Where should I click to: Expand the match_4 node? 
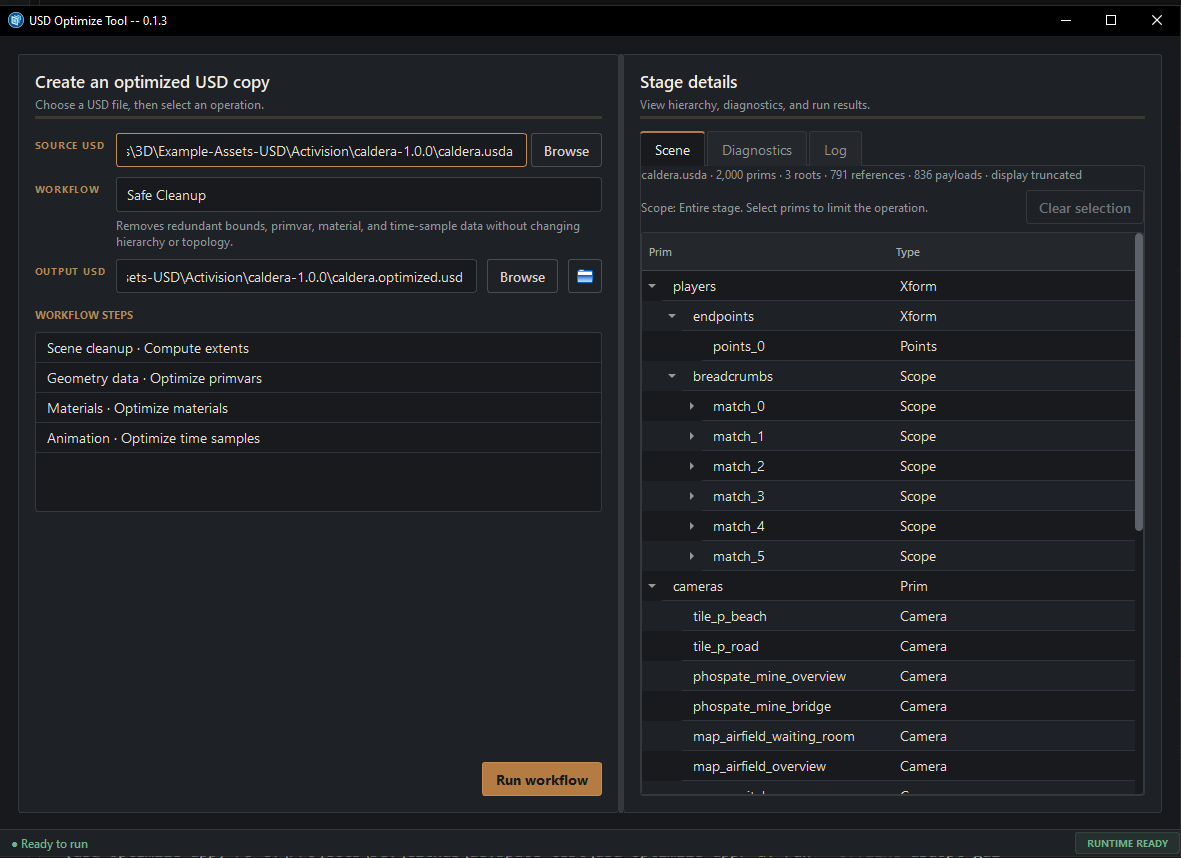691,527
